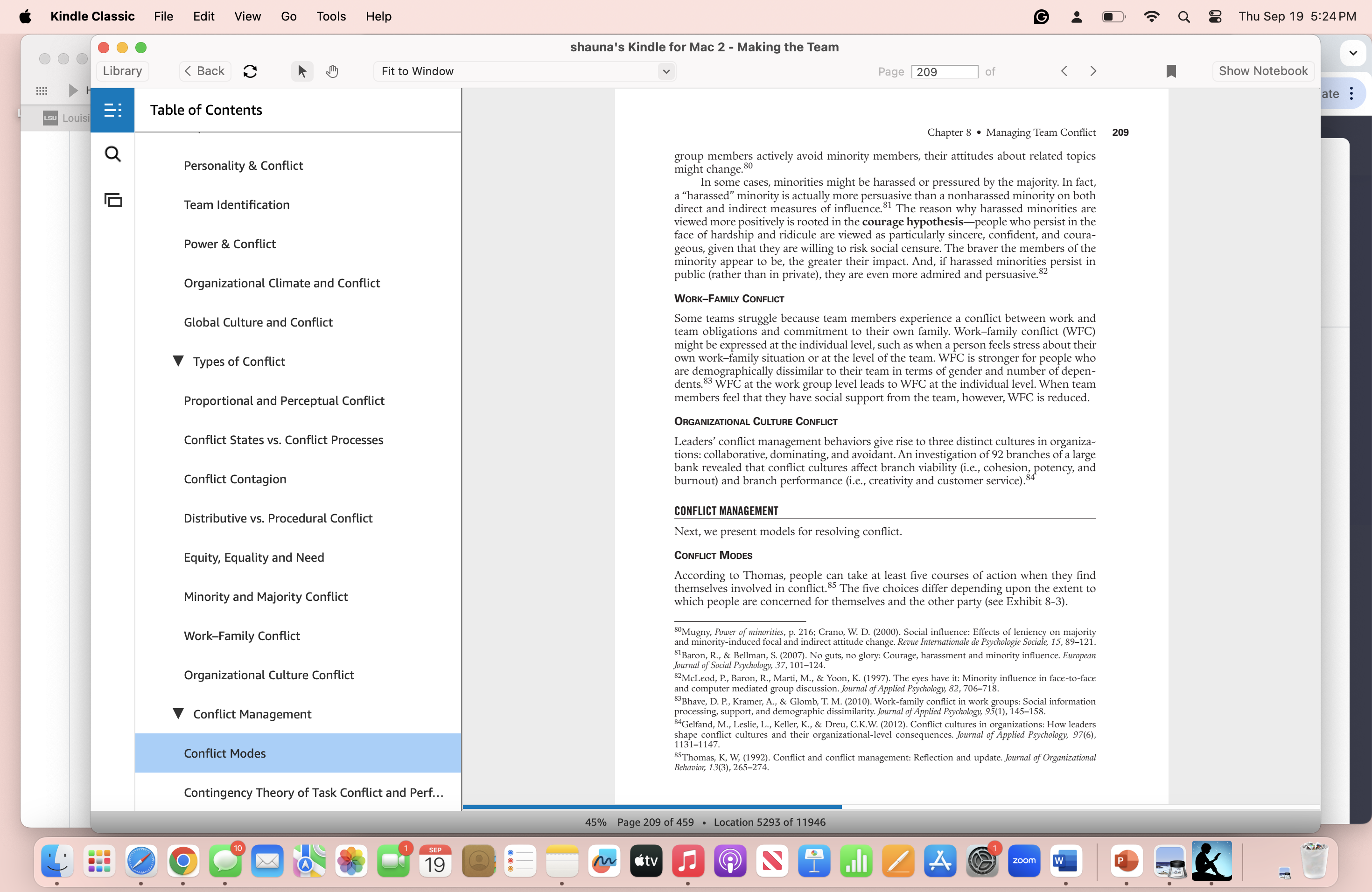1372x892 pixels.
Task: Select the hand pan tool
Action: point(332,71)
